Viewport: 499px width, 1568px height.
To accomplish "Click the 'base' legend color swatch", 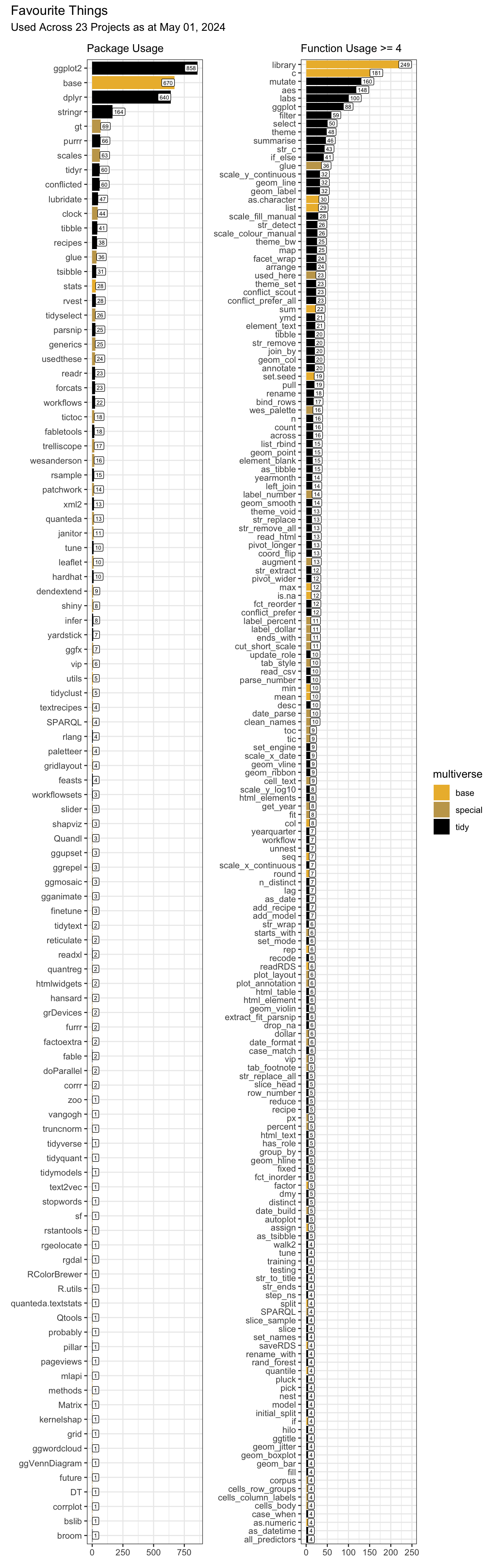I will click(442, 793).
